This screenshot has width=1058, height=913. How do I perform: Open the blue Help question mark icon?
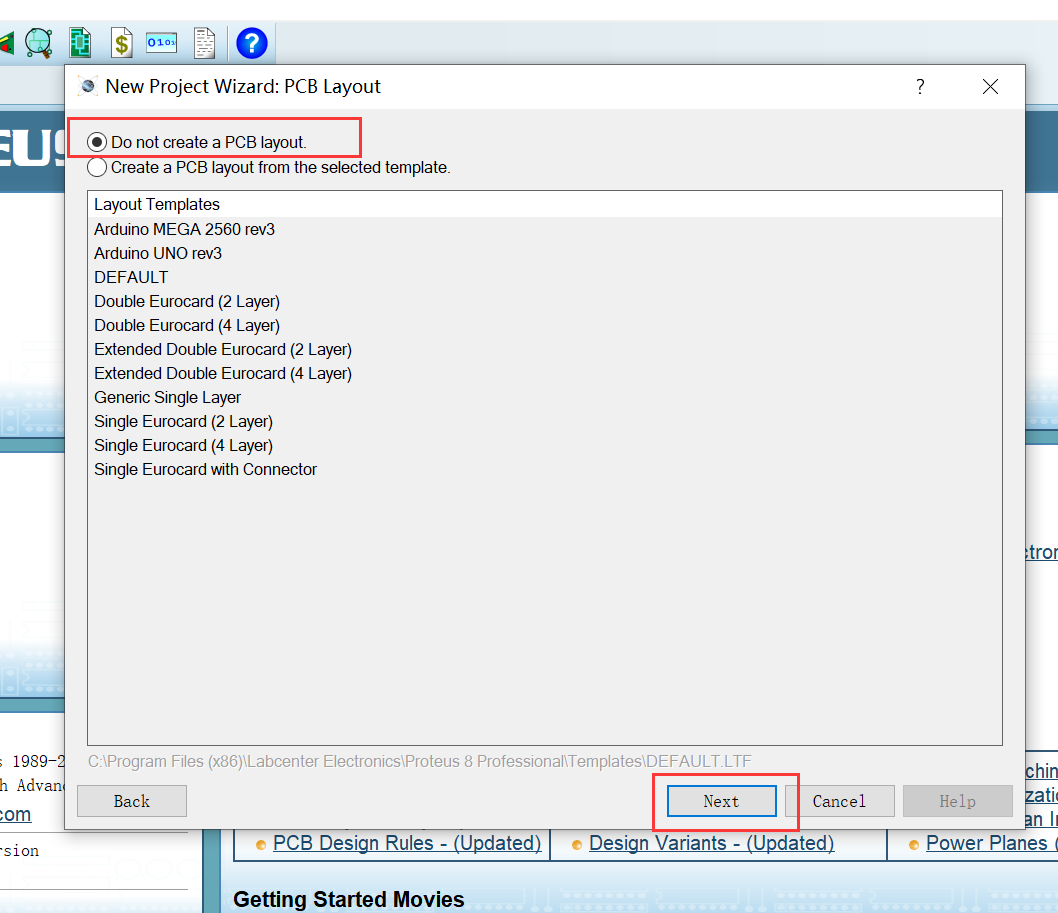pos(252,43)
